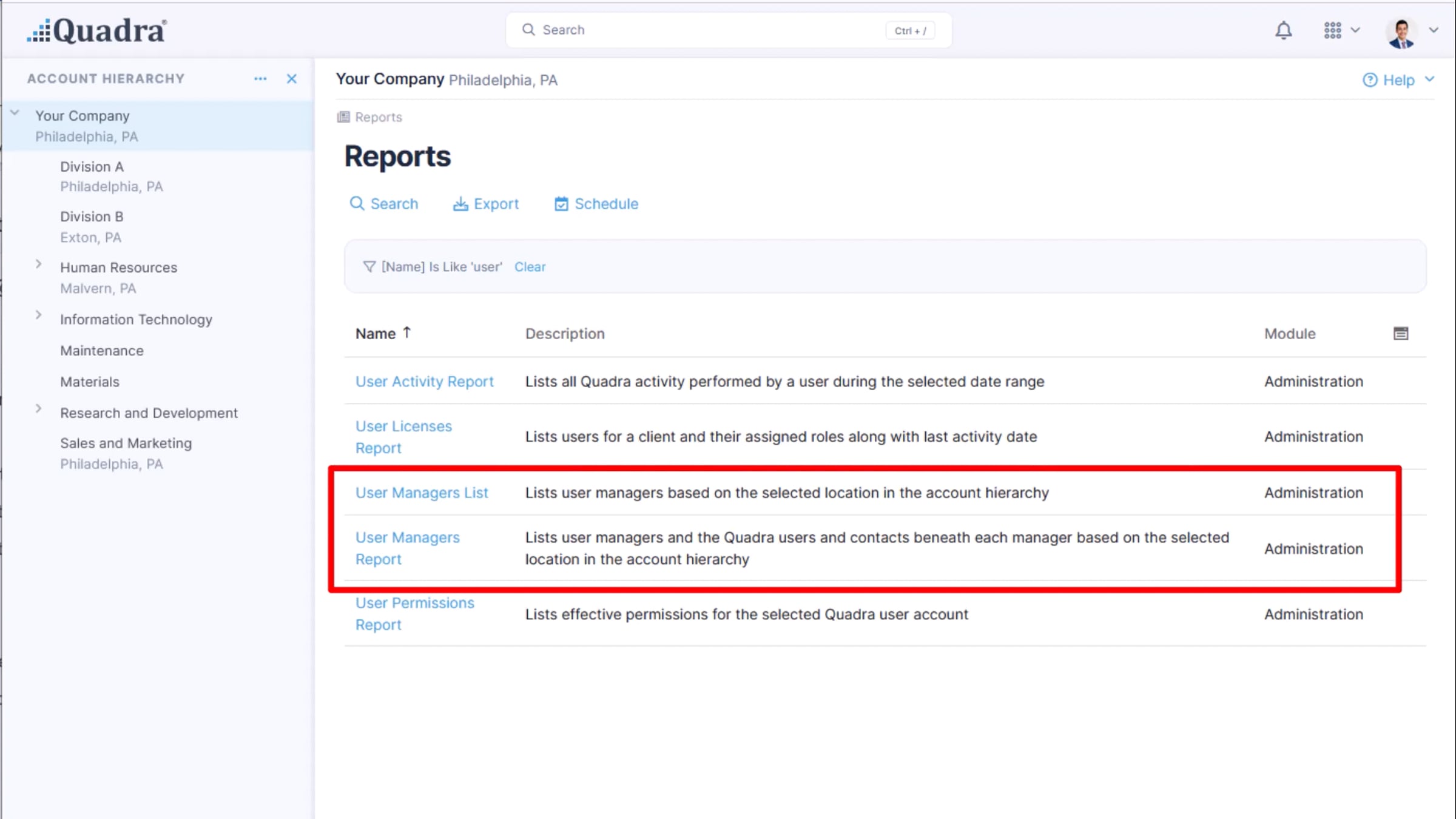Expand the Information Technology node
The width and height of the screenshot is (1456, 819).
pyautogui.click(x=38, y=315)
